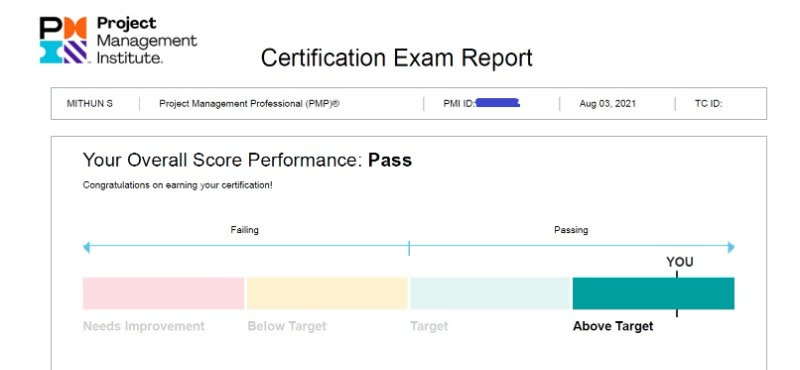The width and height of the screenshot is (800, 370).
Task: Click the Failing label above the scale
Action: coord(244,230)
